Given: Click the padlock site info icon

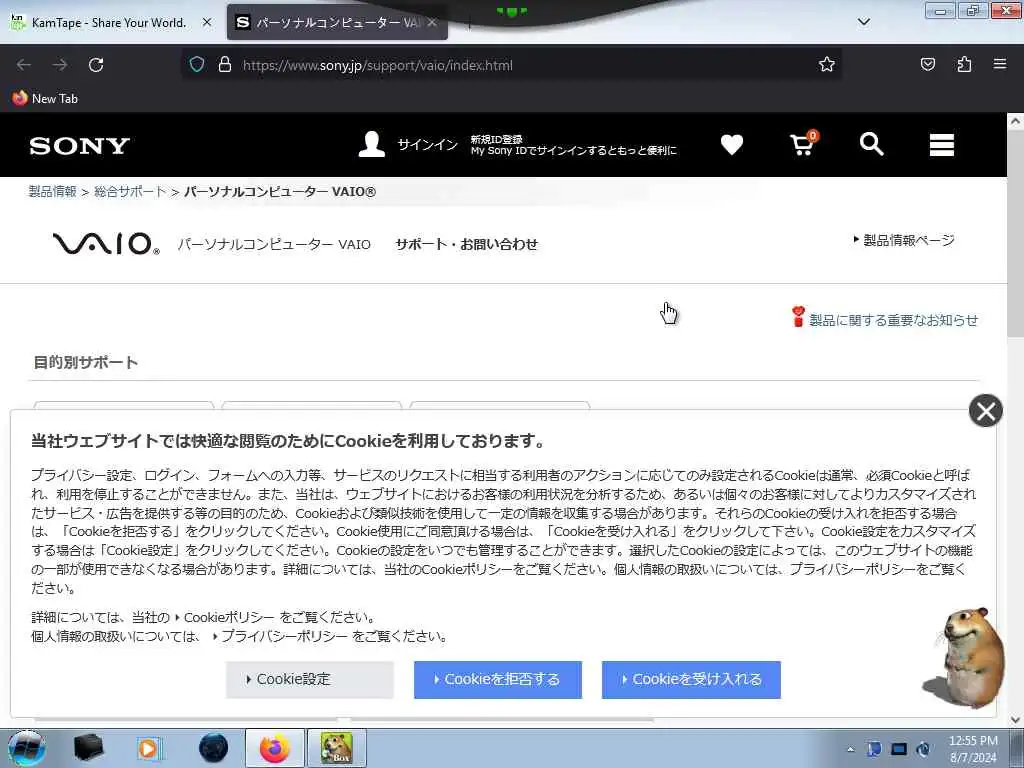Looking at the screenshot, I should [x=225, y=65].
